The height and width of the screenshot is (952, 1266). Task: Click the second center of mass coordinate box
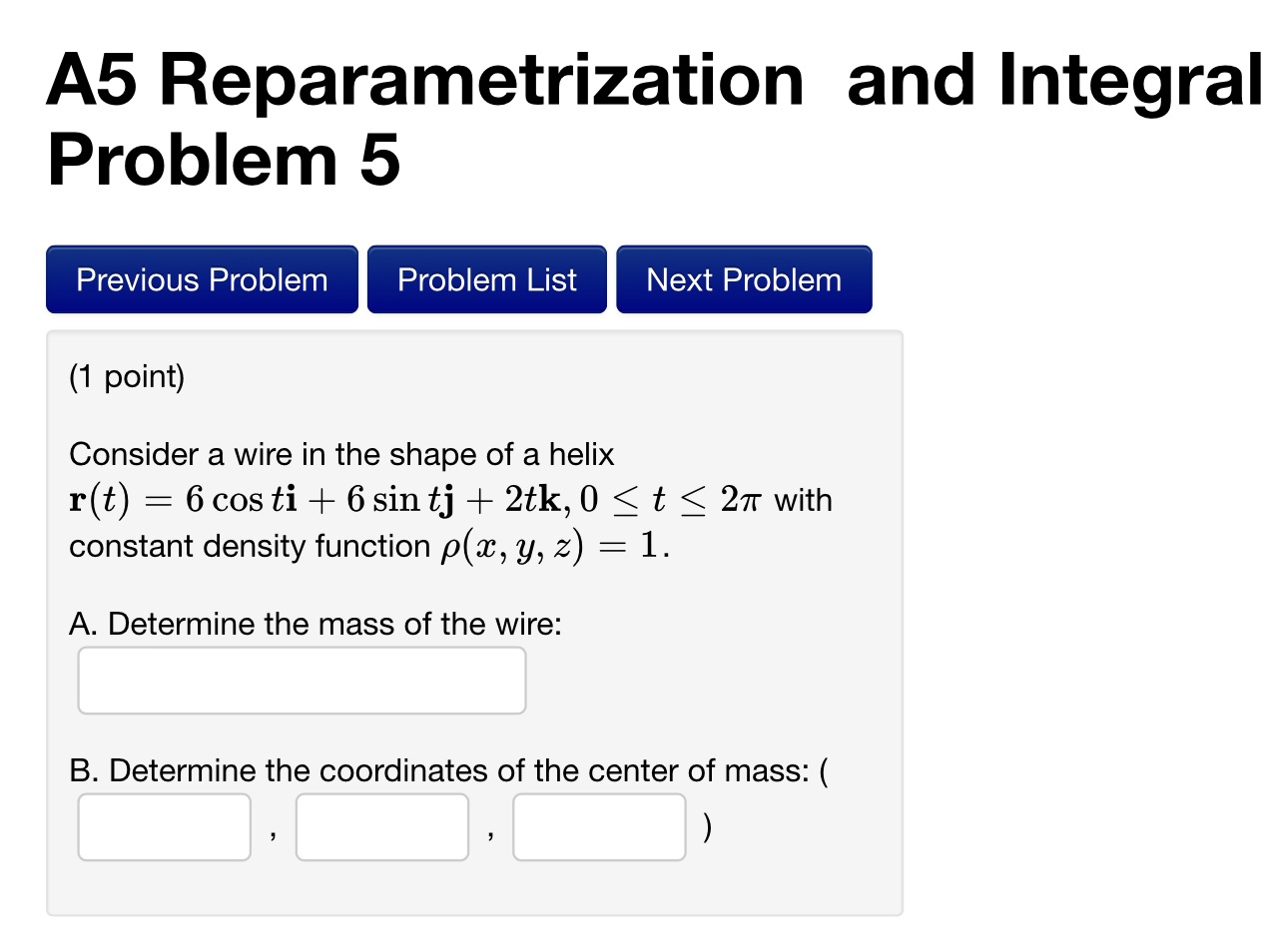click(381, 826)
